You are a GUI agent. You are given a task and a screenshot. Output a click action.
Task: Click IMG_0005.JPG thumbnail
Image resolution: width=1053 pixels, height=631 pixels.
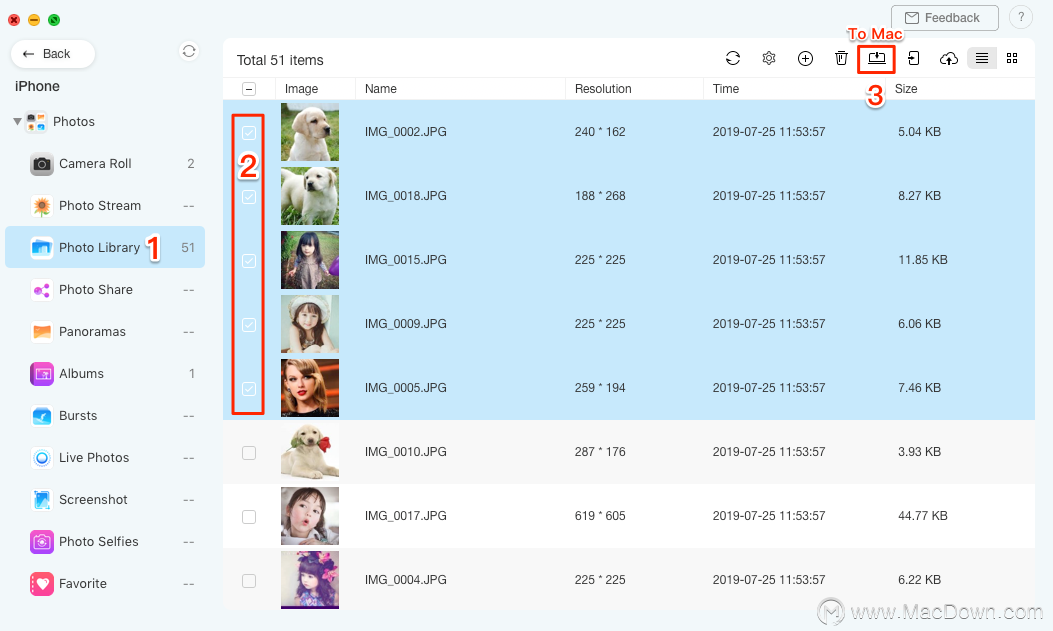point(310,388)
